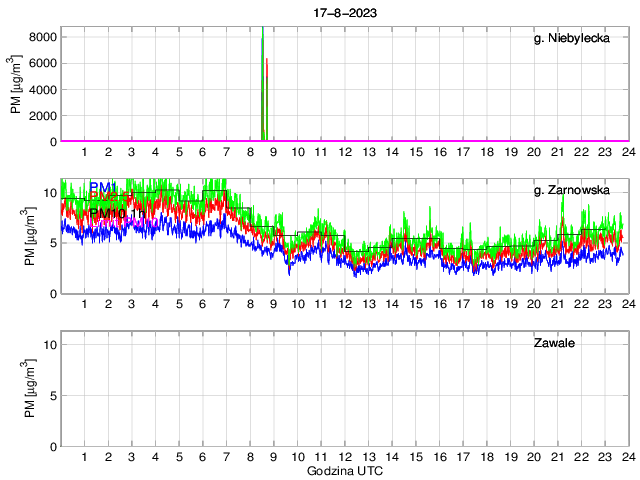Image resolution: width=640 pixels, height=480 pixels.
Task: Click the 23 hour tick under middle chart
Action: coord(604,304)
